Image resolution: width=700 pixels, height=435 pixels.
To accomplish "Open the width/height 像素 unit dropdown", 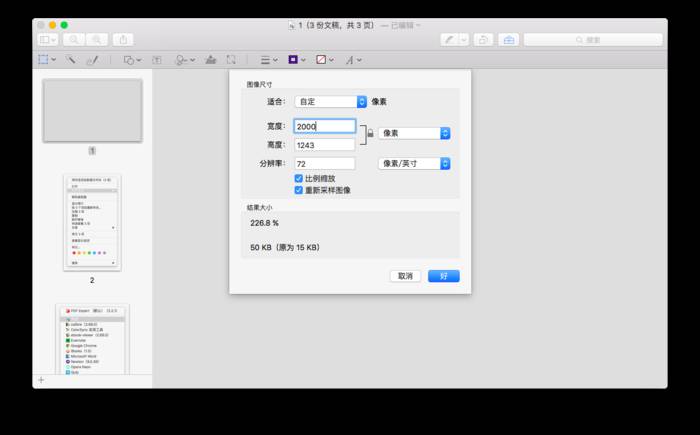I will click(x=414, y=133).
